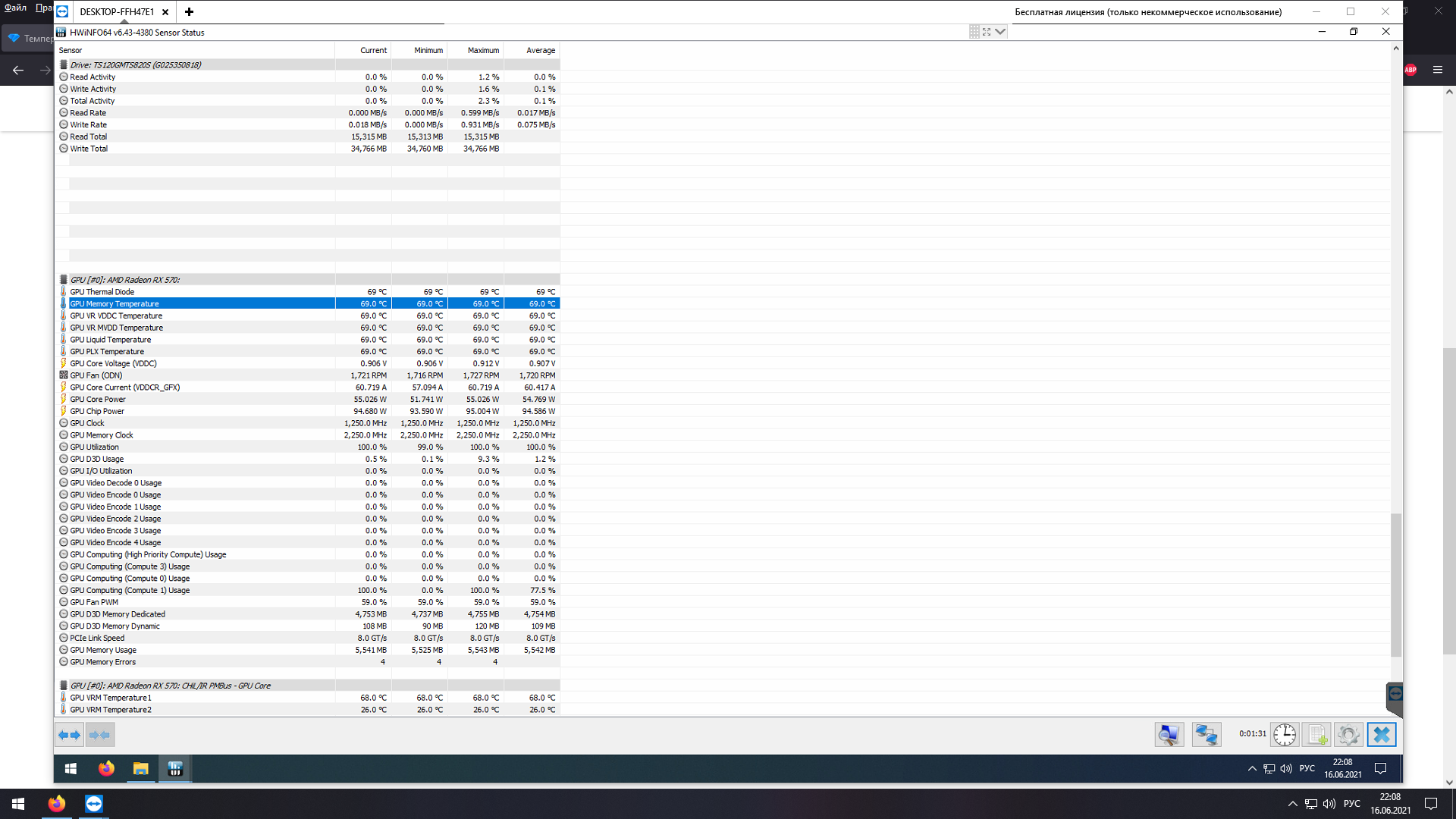Image resolution: width=1456 pixels, height=819 pixels.
Task: Select the Темпер Firefox tab
Action: point(28,38)
